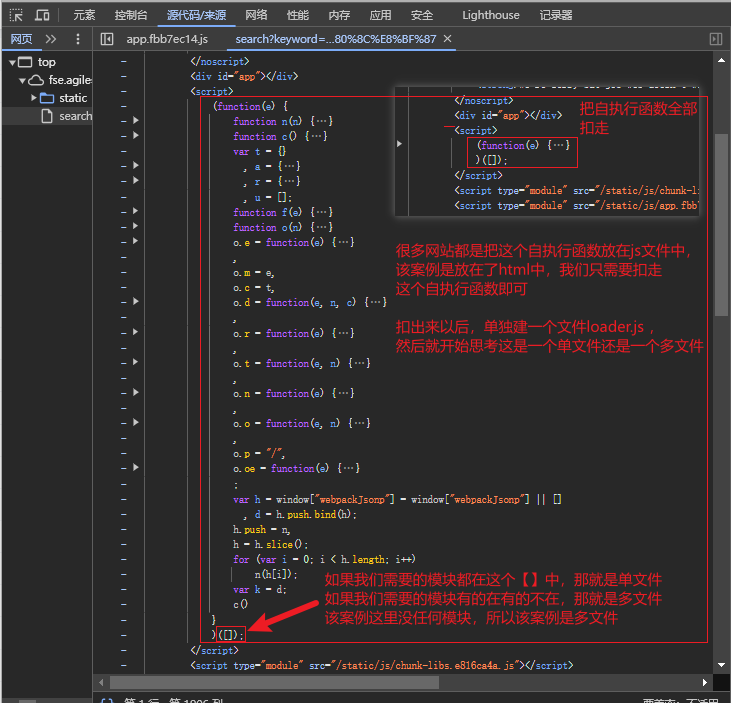This screenshot has width=731, height=703.
Task: Click the horizontal scrollbar left arrow
Action: coord(101,682)
